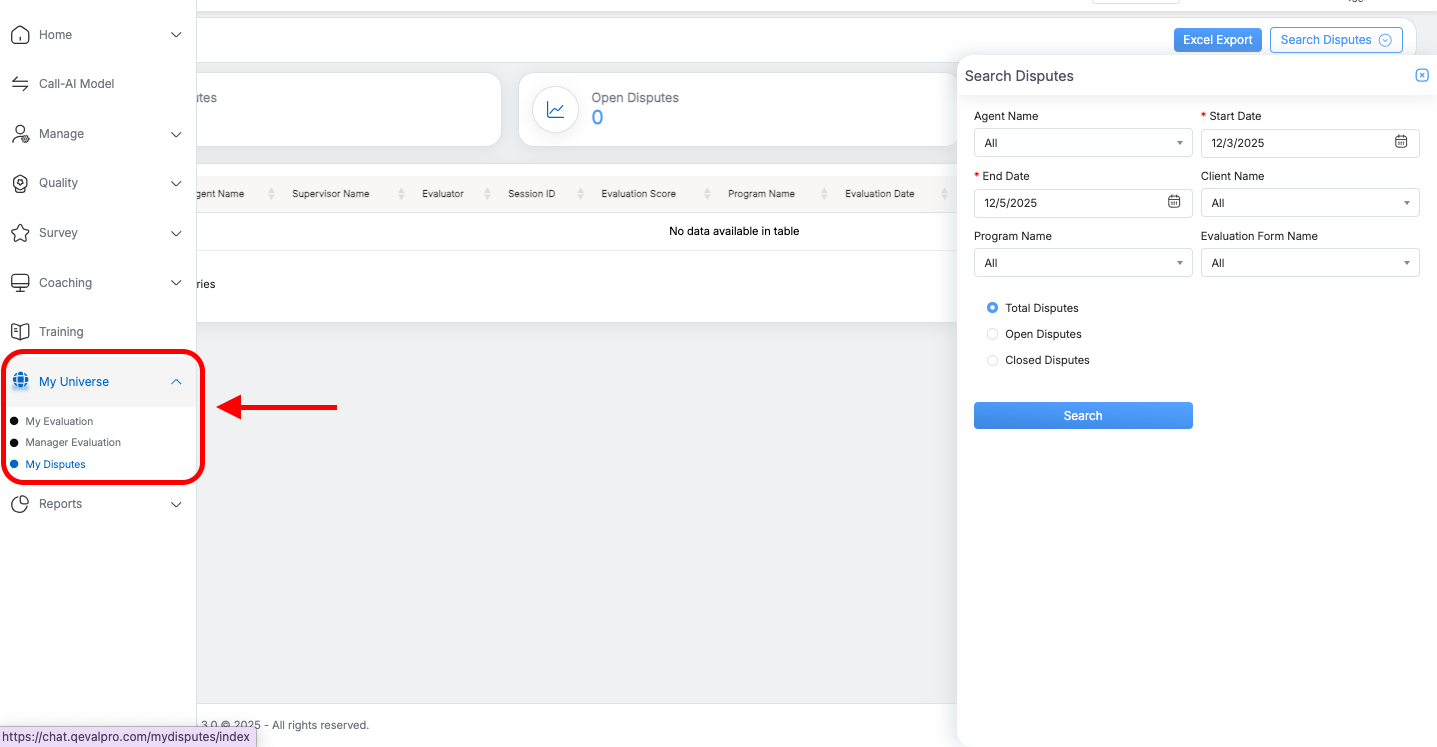This screenshot has height=747, width=1437.
Task: Open My Evaluation submenu item
Action: tap(59, 422)
